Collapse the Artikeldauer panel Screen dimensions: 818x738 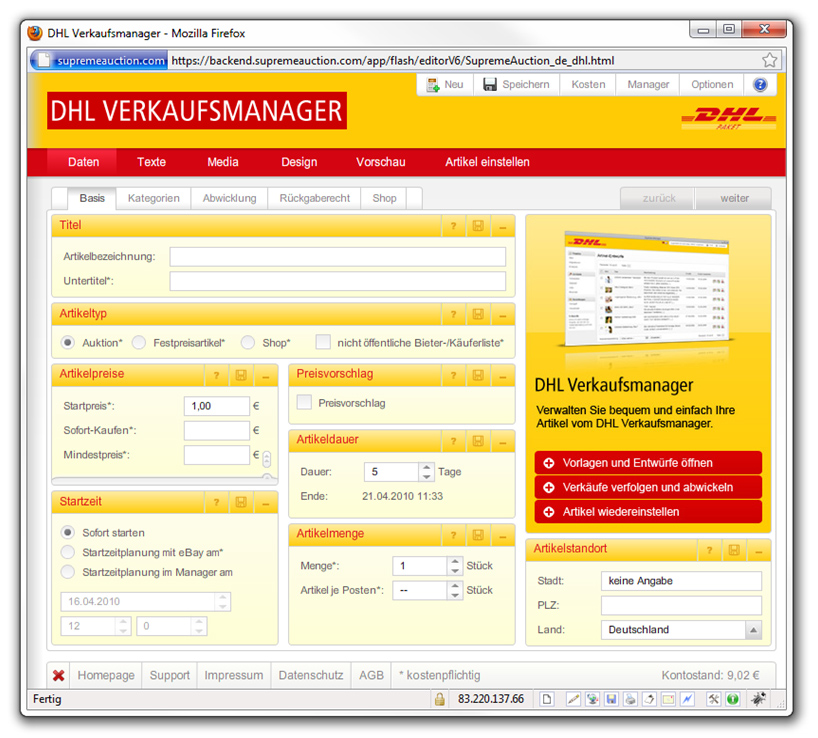click(x=503, y=441)
